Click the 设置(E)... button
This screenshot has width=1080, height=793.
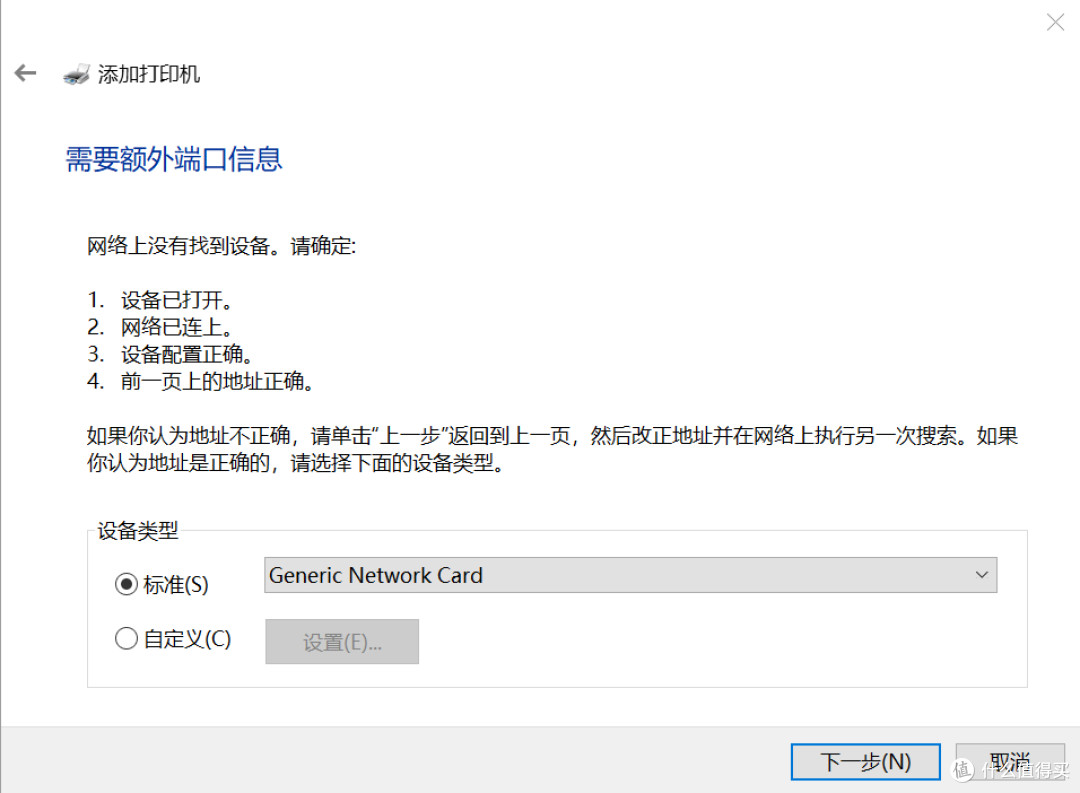[342, 641]
